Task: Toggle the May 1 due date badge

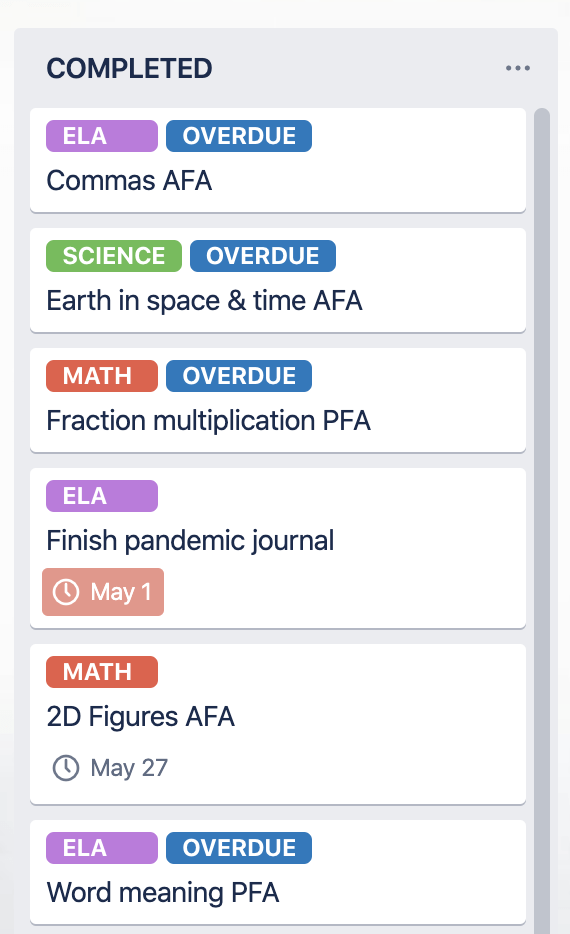Action: (x=103, y=592)
